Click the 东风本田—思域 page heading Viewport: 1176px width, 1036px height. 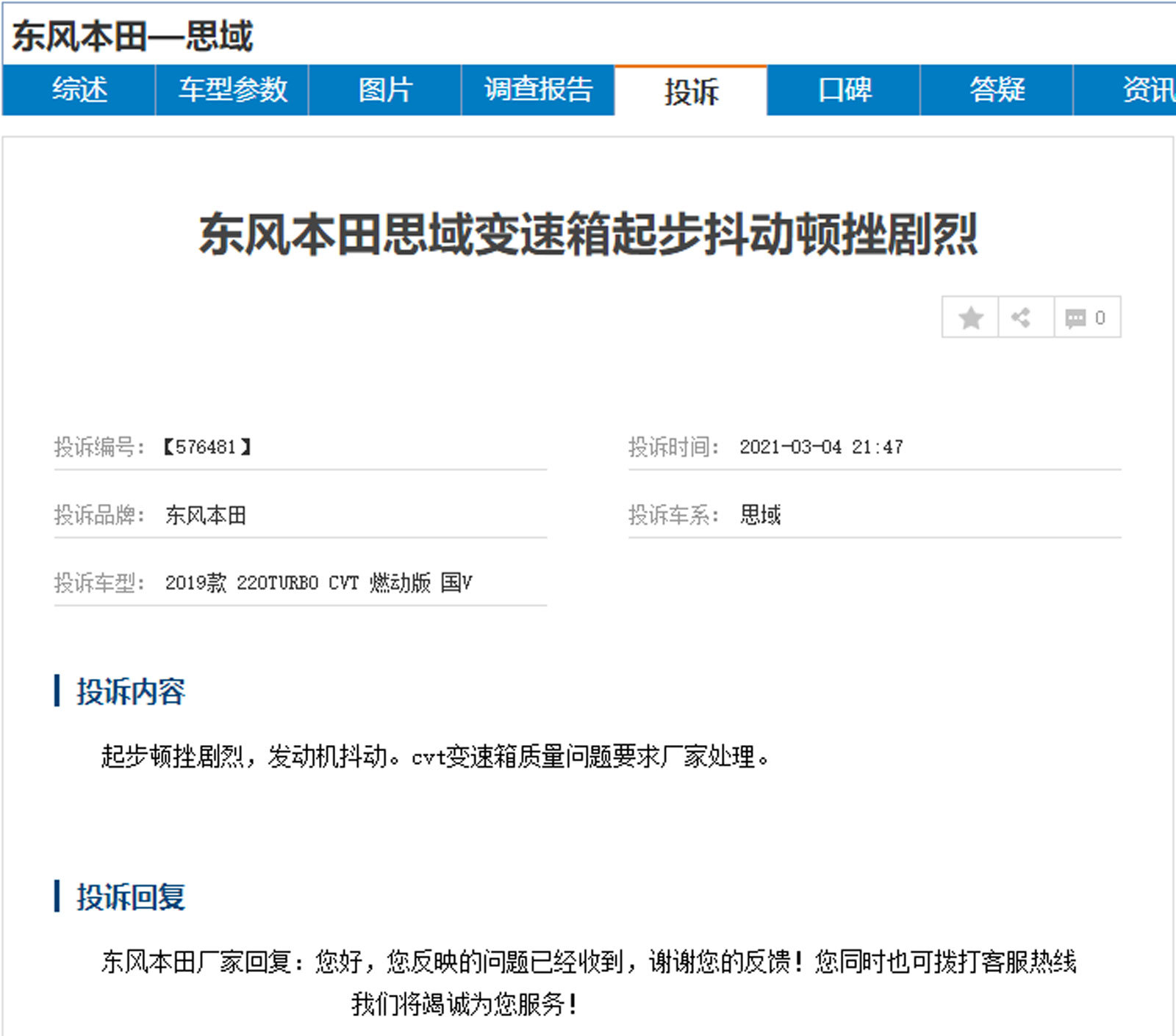pos(133,35)
